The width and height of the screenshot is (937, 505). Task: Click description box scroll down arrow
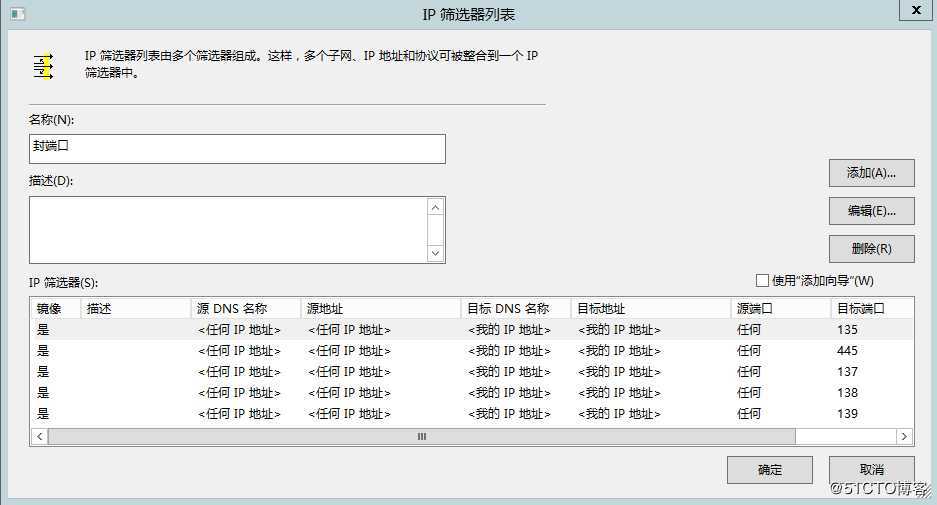click(436, 253)
